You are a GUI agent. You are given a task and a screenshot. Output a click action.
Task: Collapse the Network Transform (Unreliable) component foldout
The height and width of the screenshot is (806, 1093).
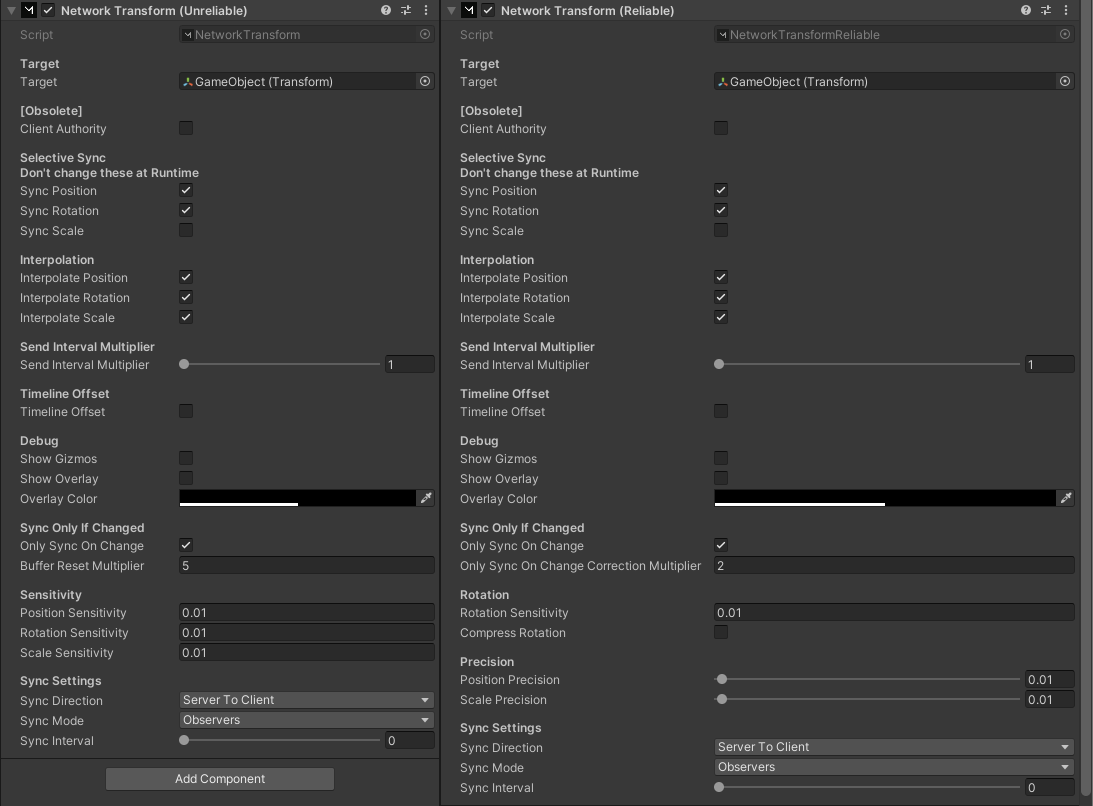[x=12, y=10]
